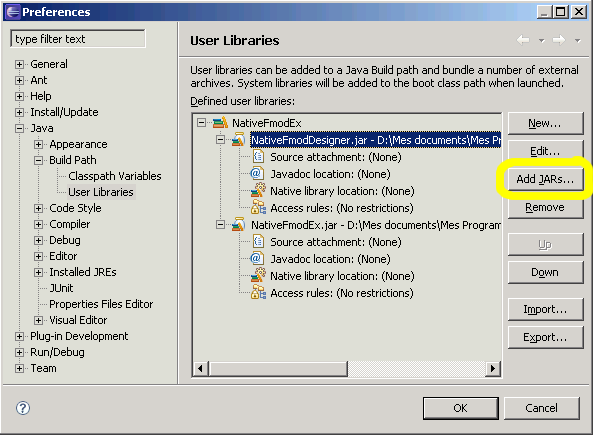Focus the type filter text field
Screen dimensions: 593x435
tap(78, 39)
